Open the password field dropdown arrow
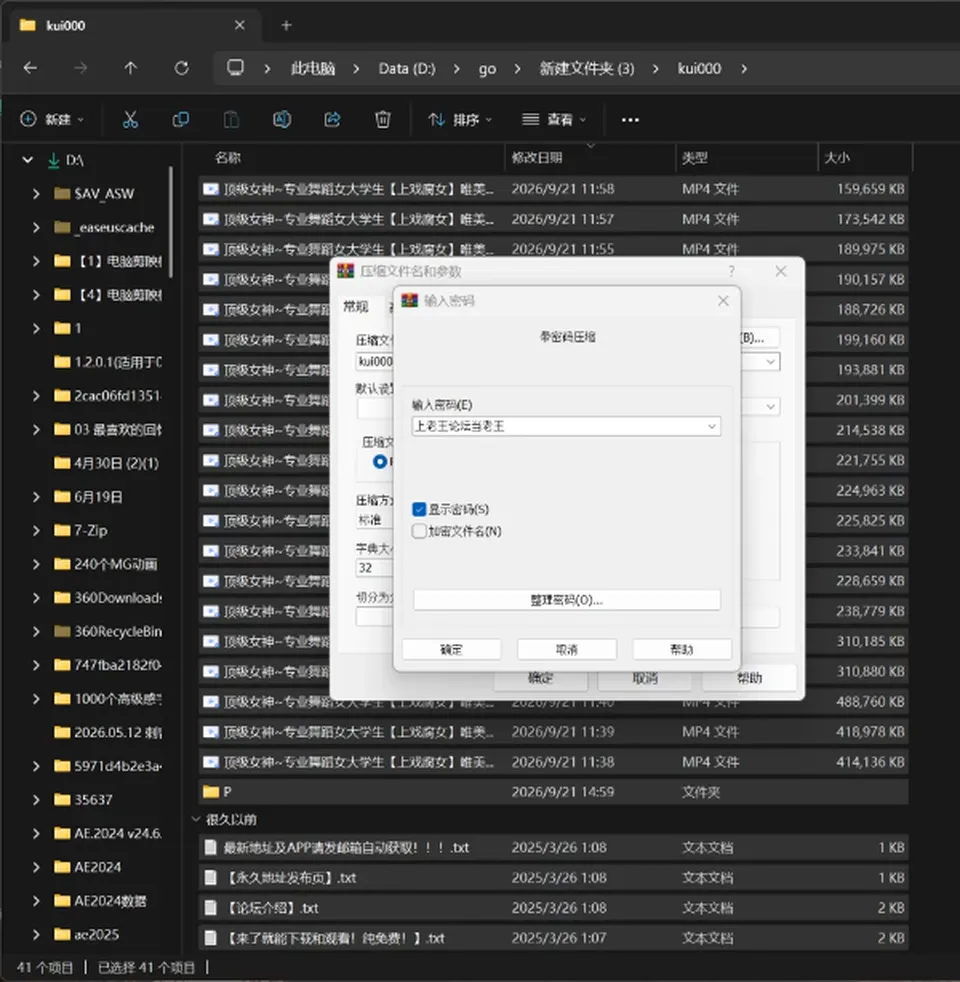This screenshot has height=982, width=960. click(x=711, y=426)
